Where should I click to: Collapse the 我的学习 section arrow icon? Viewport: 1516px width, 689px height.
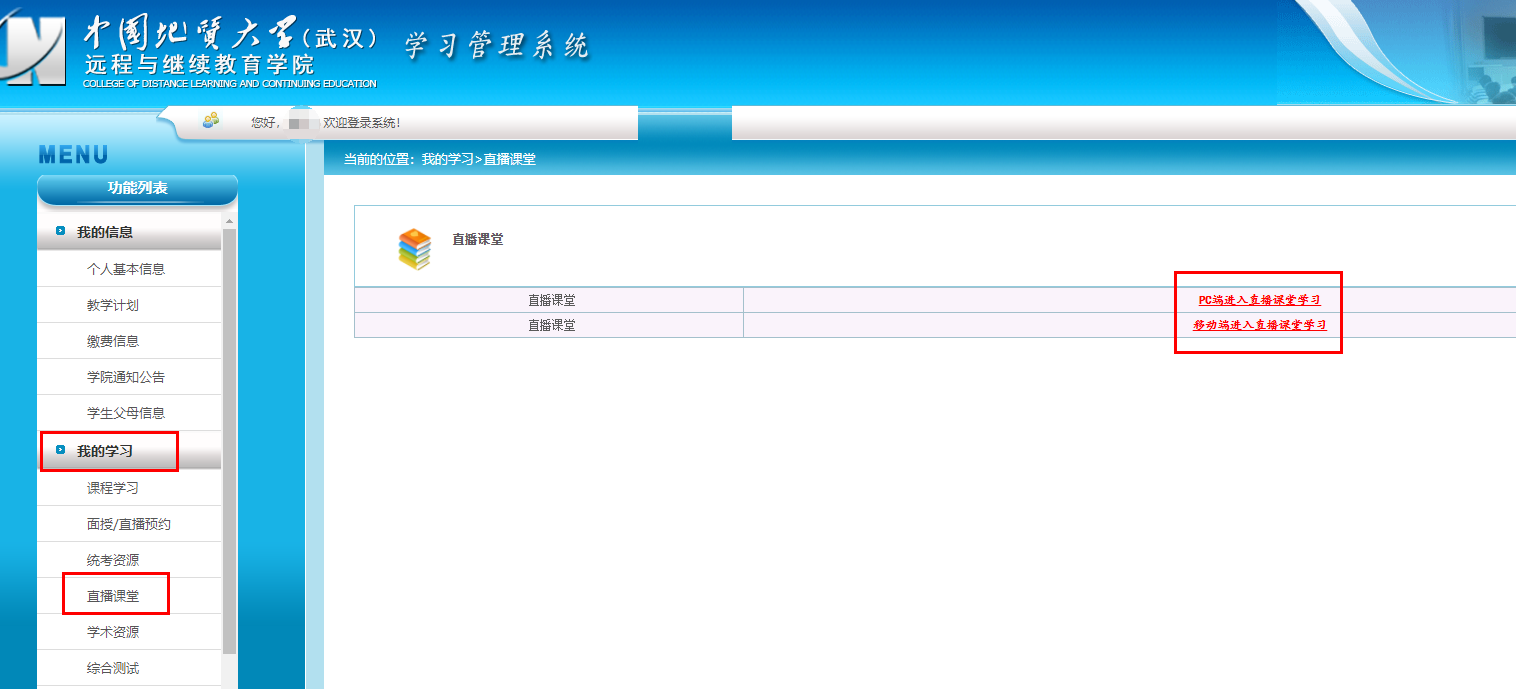(61, 451)
